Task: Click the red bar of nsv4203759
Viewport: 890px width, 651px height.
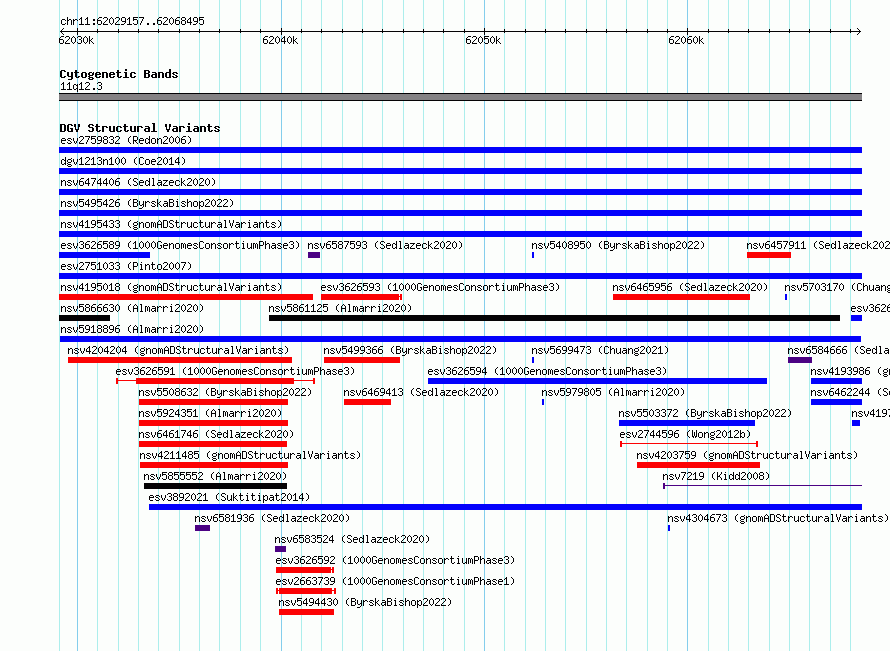Action: click(x=698, y=465)
